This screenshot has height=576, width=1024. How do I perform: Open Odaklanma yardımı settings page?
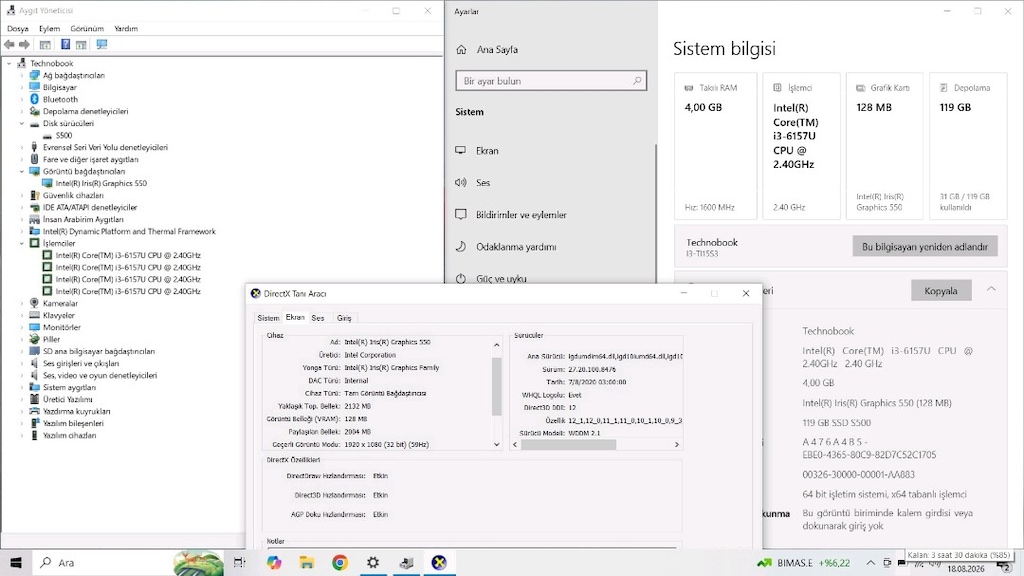tap(516, 247)
